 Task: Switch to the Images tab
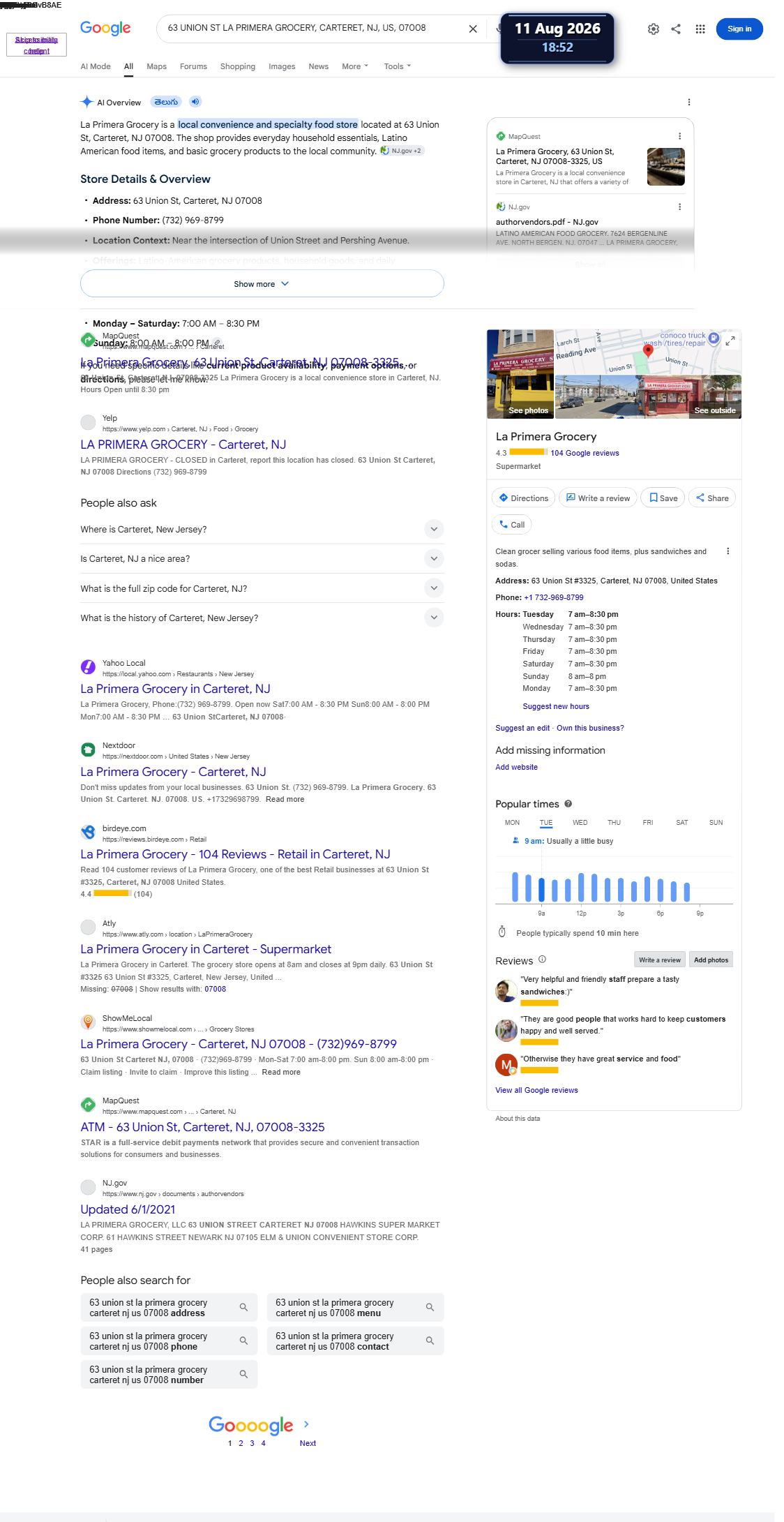(282, 66)
